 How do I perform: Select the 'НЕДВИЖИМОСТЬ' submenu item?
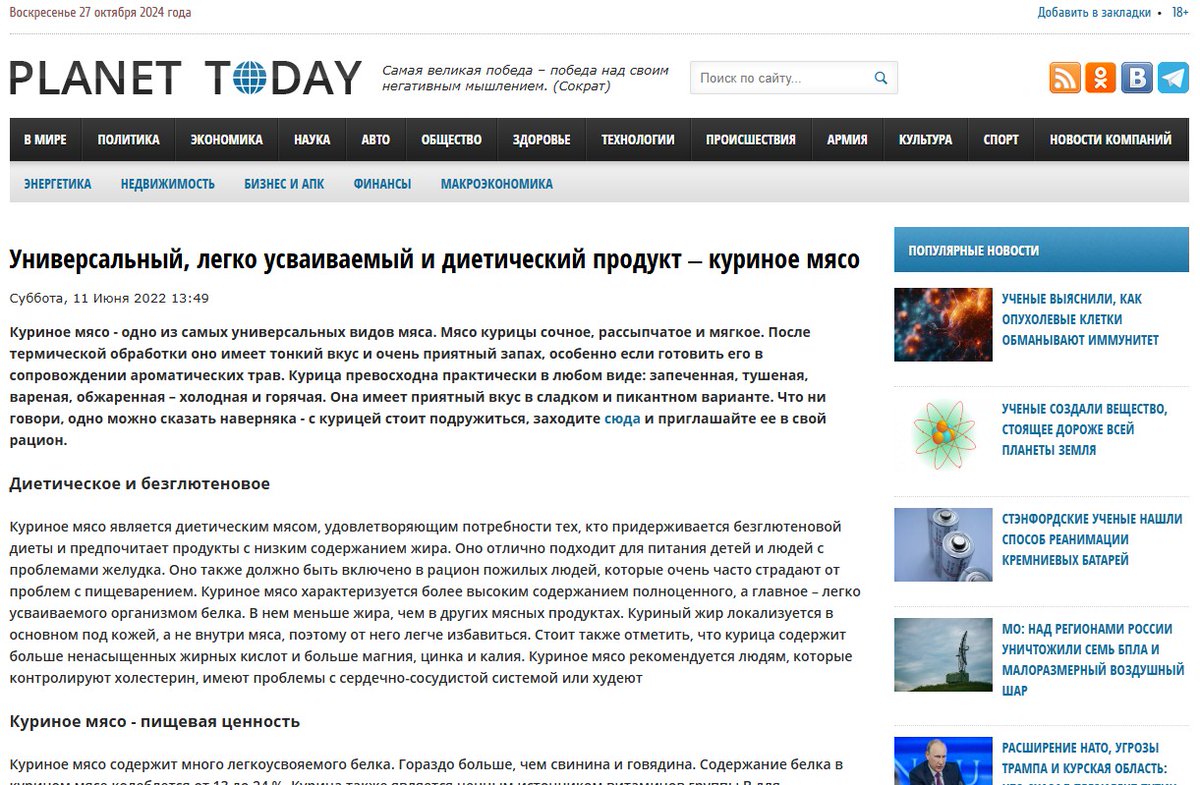point(168,184)
